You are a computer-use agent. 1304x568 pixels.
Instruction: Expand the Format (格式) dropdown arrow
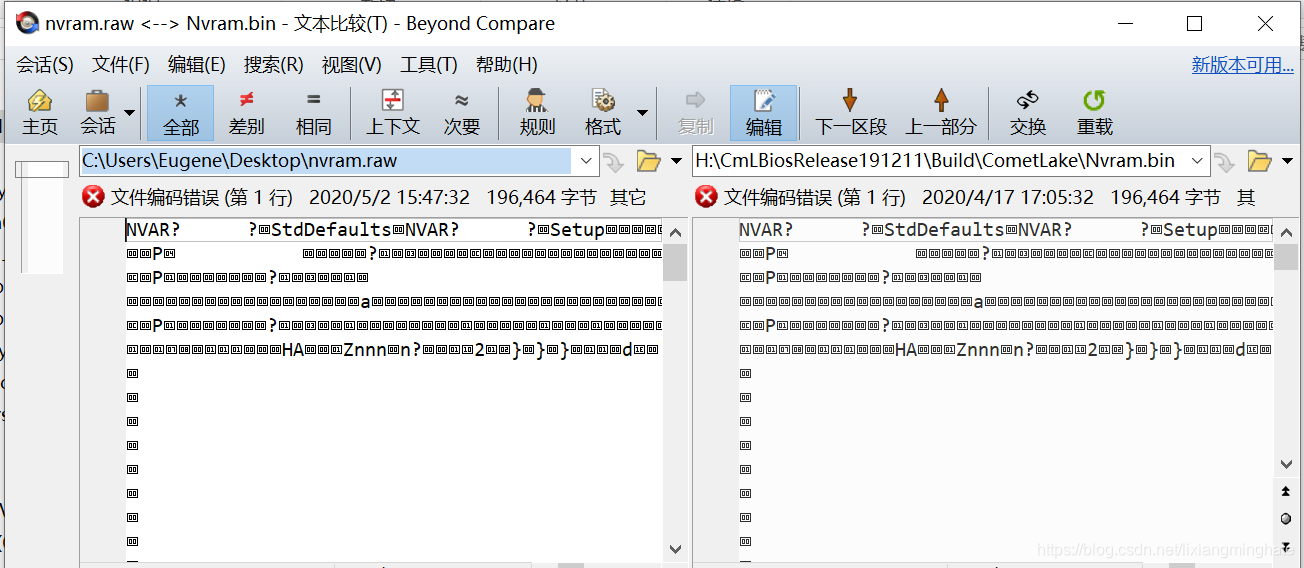pos(642,113)
